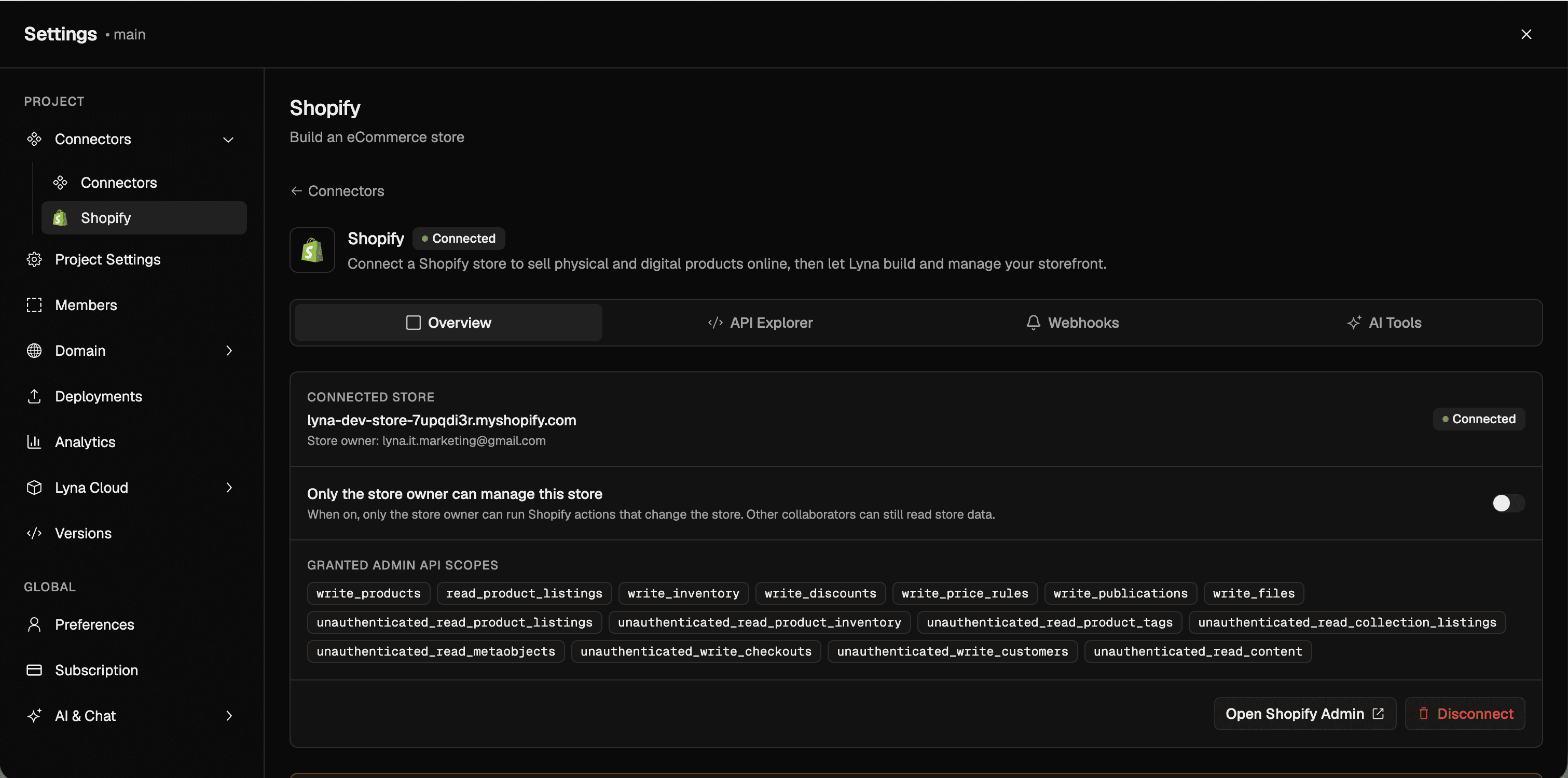The height and width of the screenshot is (778, 1568).
Task: Click the nested Connectors item icon
Action: click(x=60, y=183)
